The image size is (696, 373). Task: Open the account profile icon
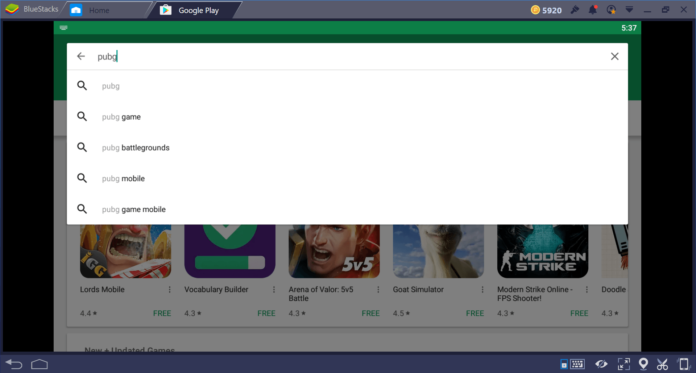point(611,10)
